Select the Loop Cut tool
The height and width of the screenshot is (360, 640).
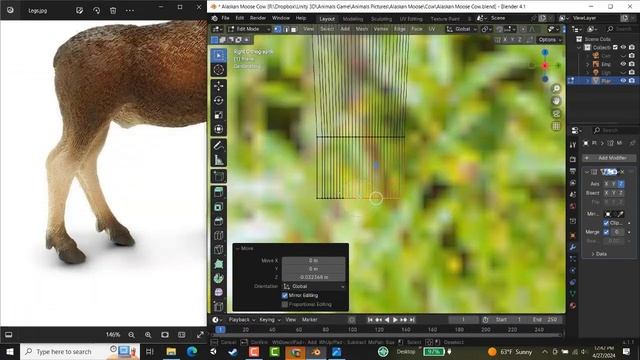pos(219,235)
